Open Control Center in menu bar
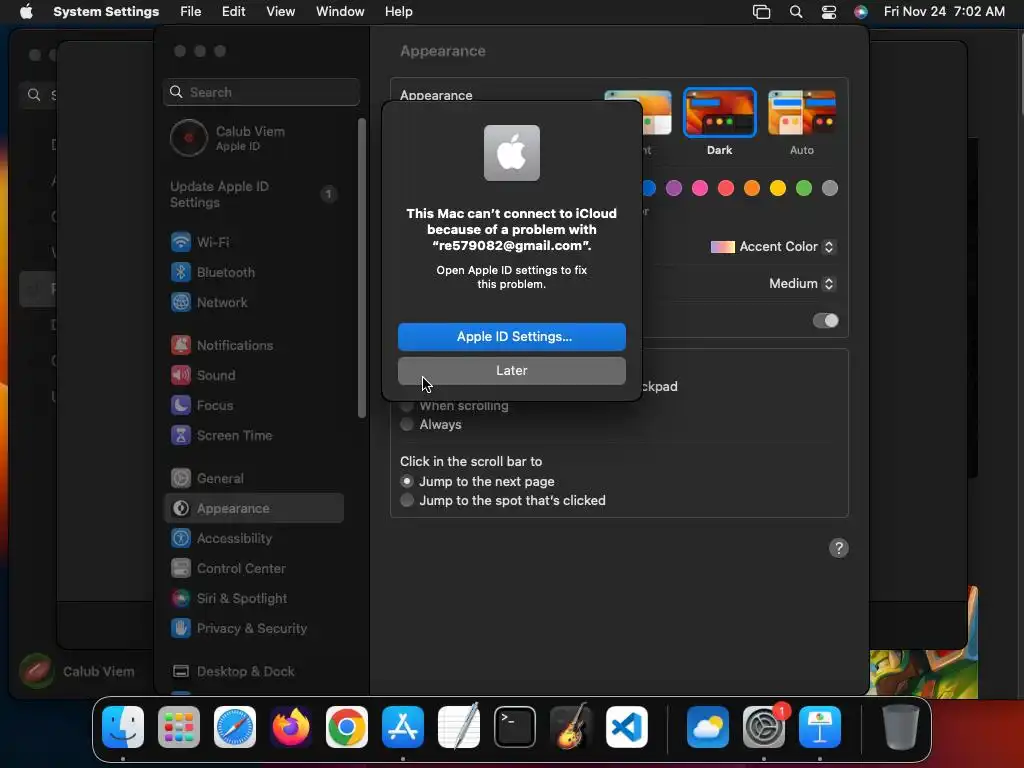 click(x=829, y=12)
